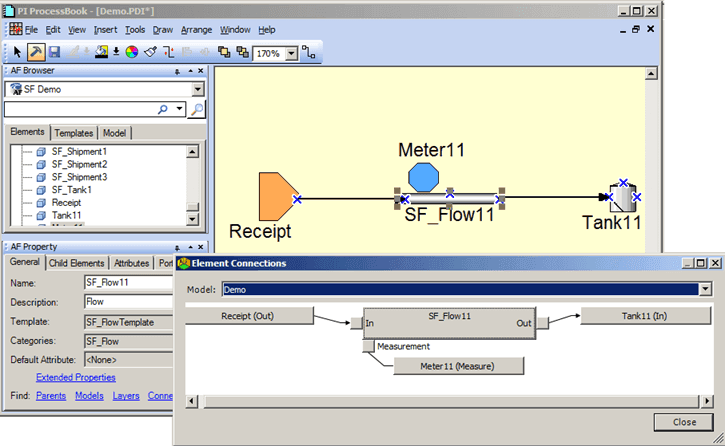Click the Element Connections horizontal scrollbar track

pos(449,401)
